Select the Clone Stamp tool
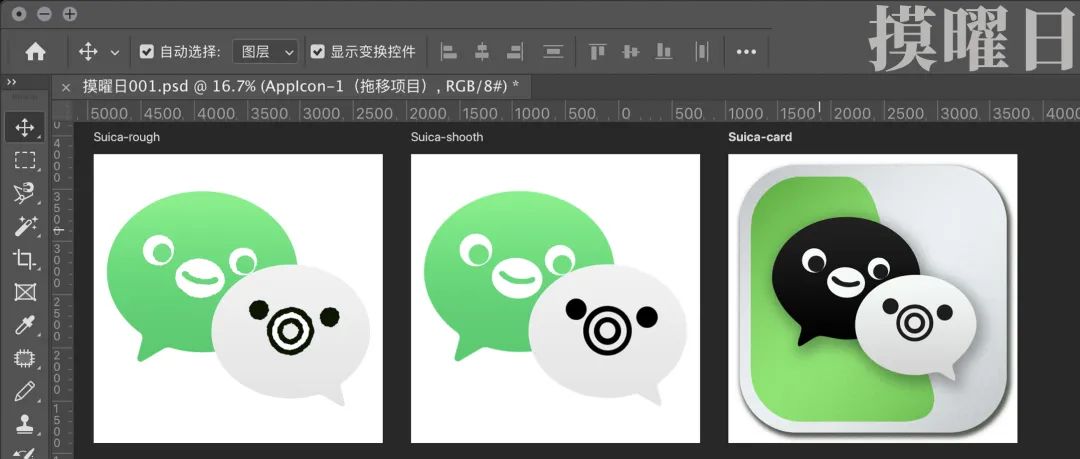 click(x=25, y=423)
